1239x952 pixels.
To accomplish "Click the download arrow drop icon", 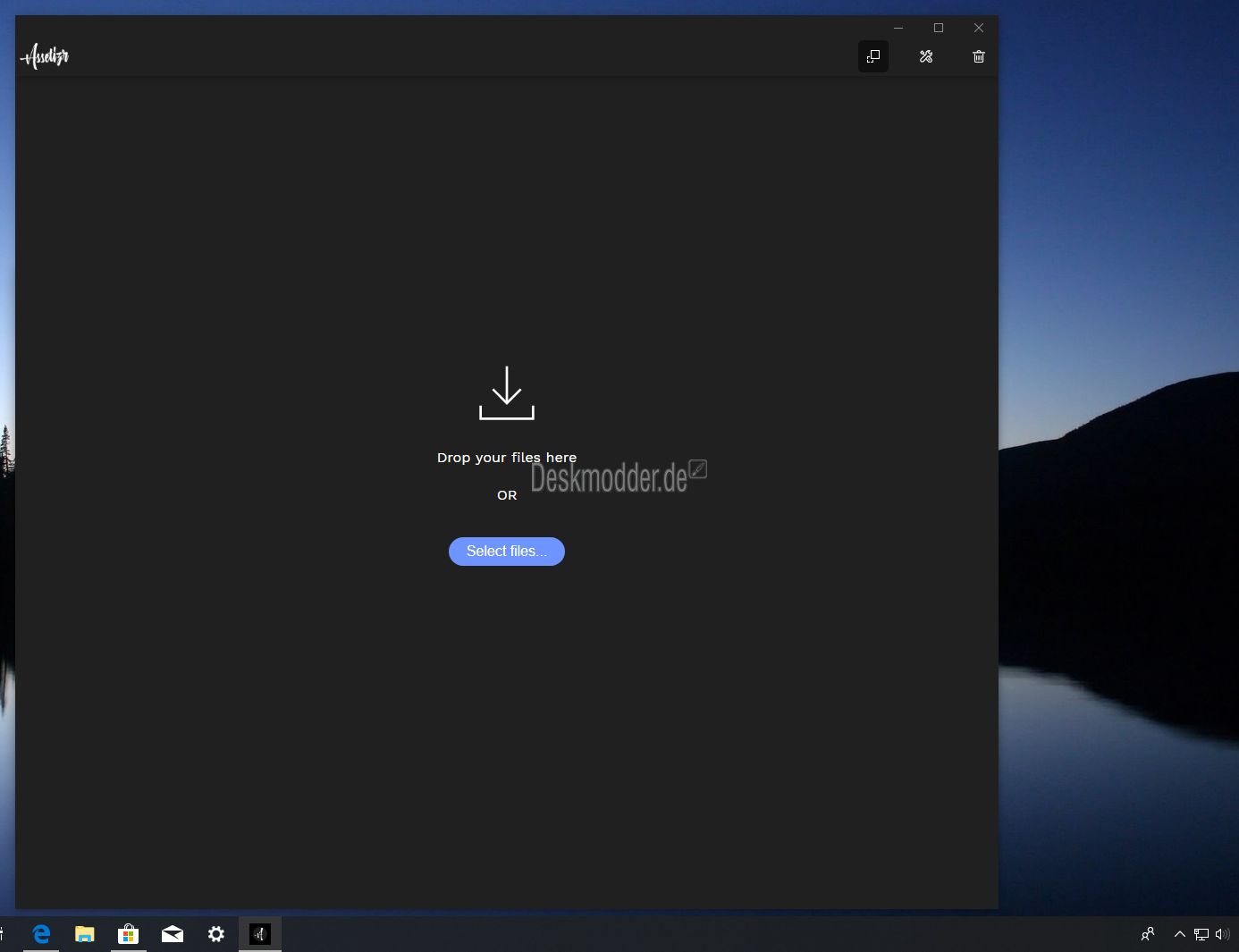I will coord(507,393).
